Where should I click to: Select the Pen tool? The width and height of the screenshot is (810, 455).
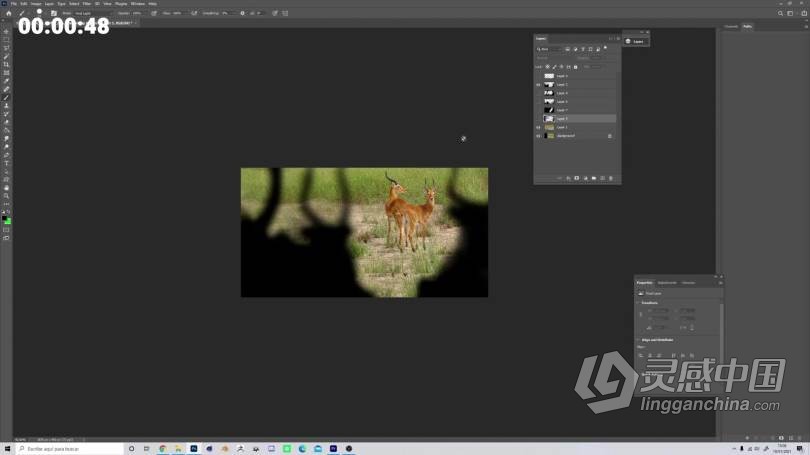click(x=6, y=155)
